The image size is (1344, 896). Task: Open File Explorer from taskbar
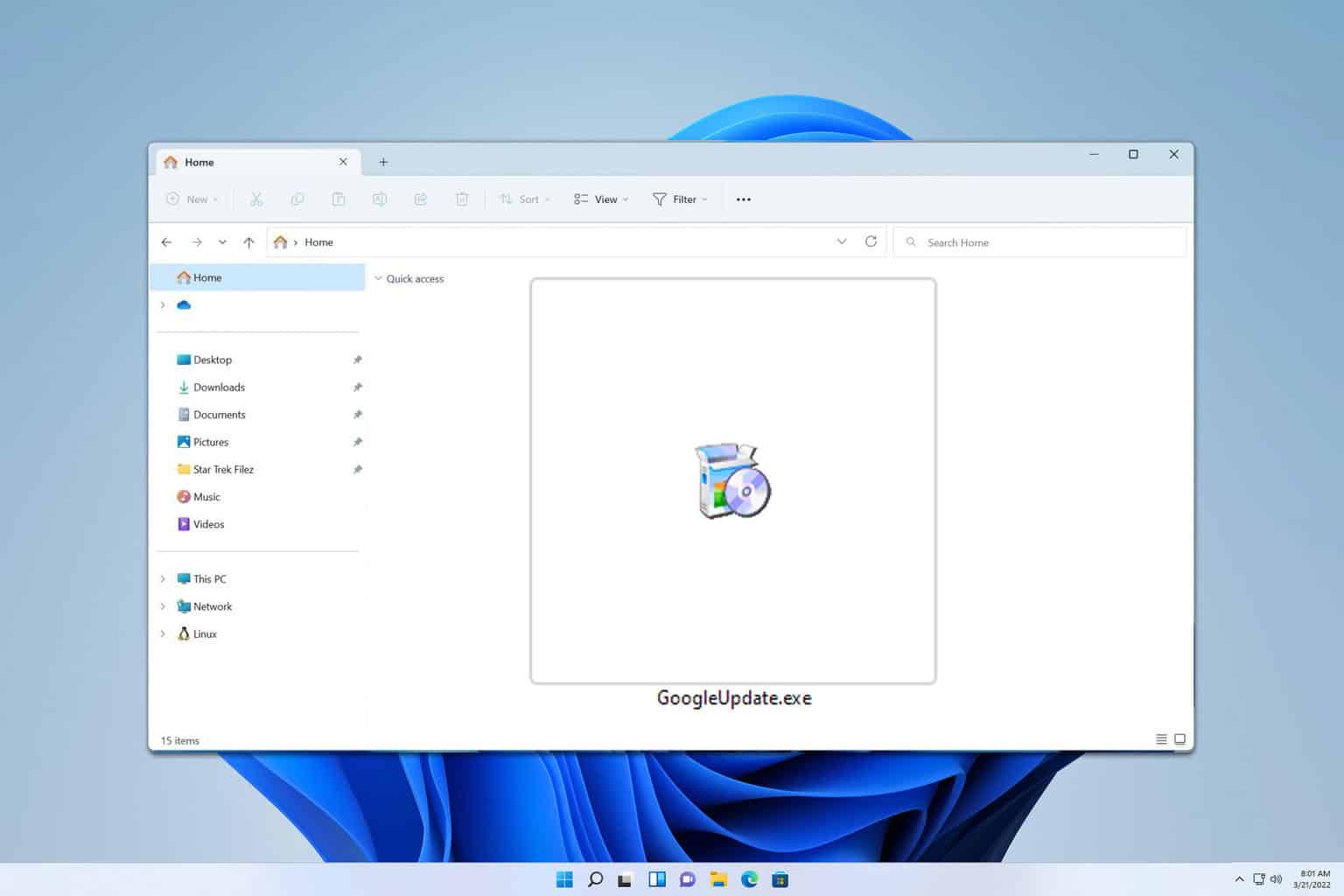(x=718, y=879)
